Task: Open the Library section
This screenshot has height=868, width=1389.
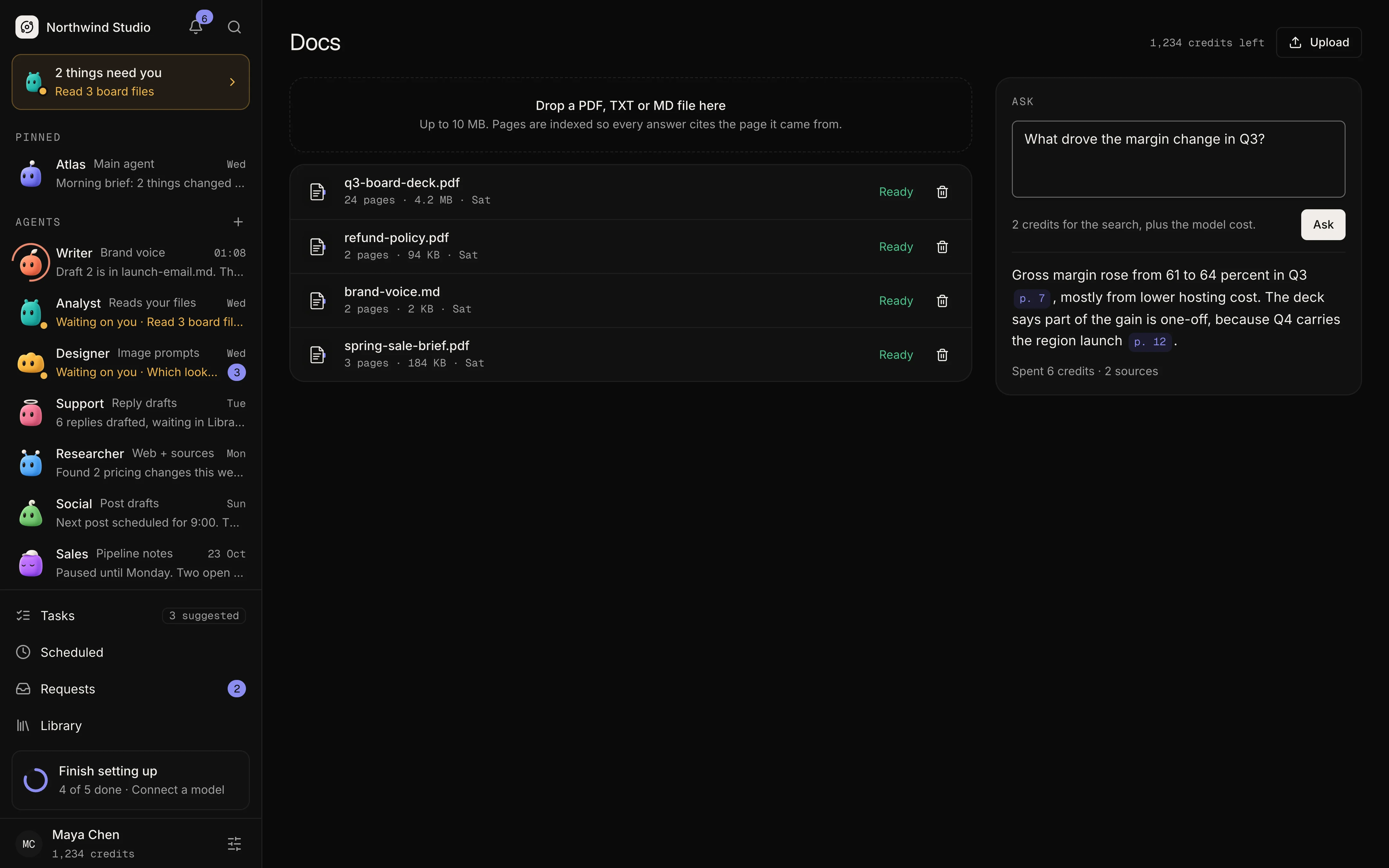Action: click(x=131, y=726)
